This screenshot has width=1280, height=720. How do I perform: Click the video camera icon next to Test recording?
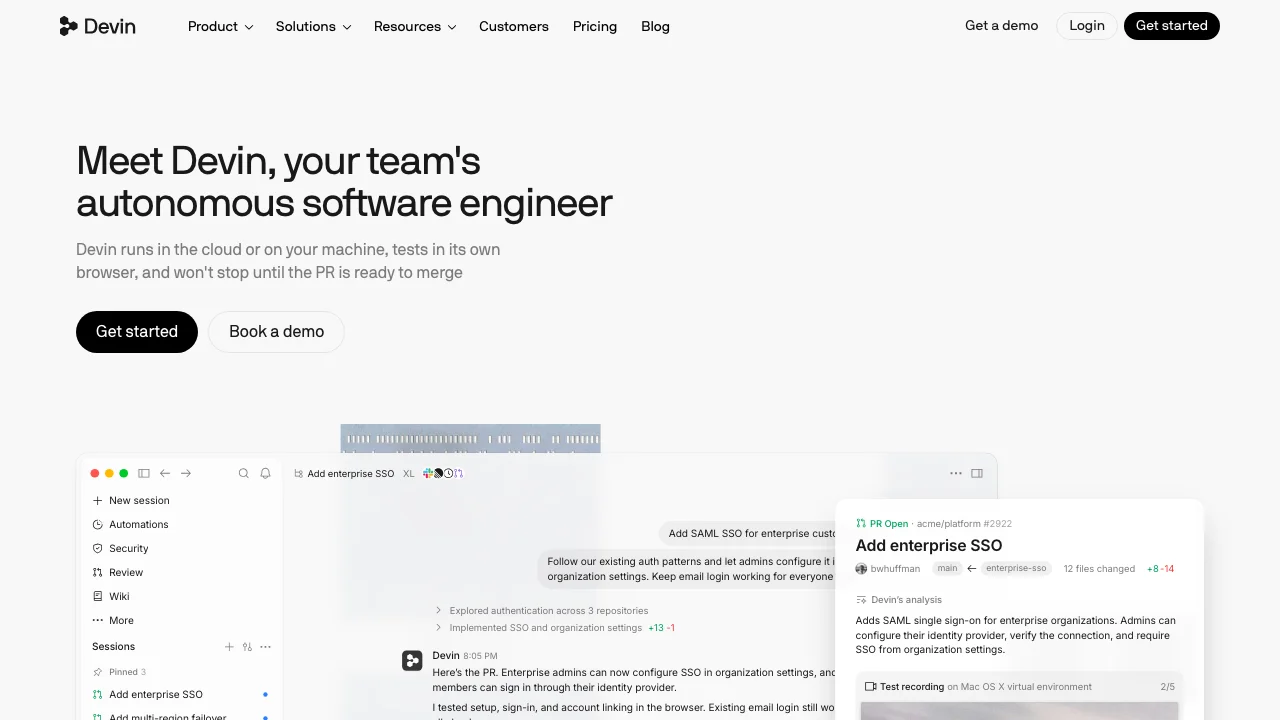tap(870, 687)
